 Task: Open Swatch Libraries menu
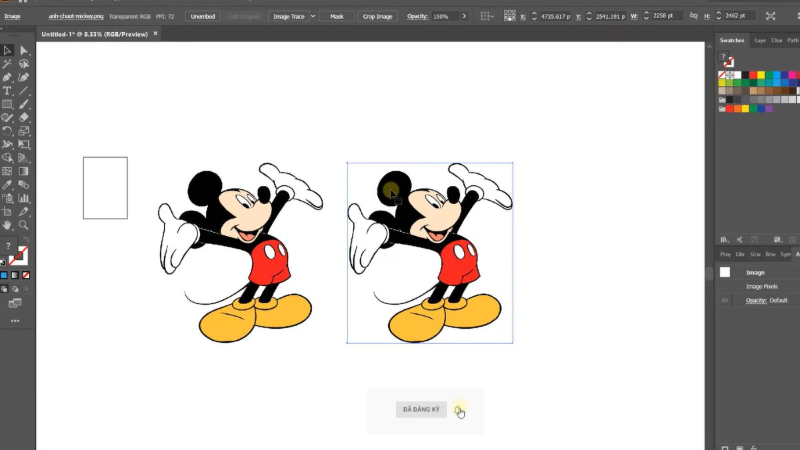[724, 239]
